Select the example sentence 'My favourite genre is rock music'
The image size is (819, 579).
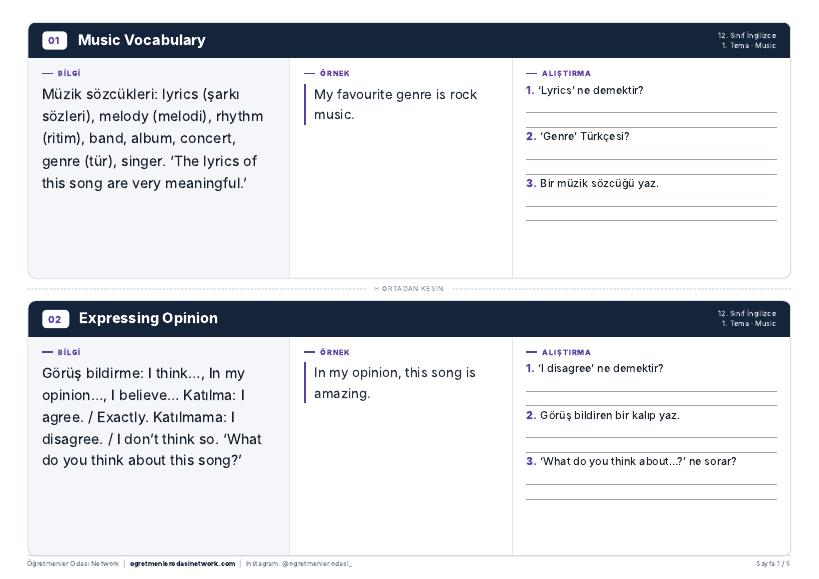pyautogui.click(x=395, y=104)
